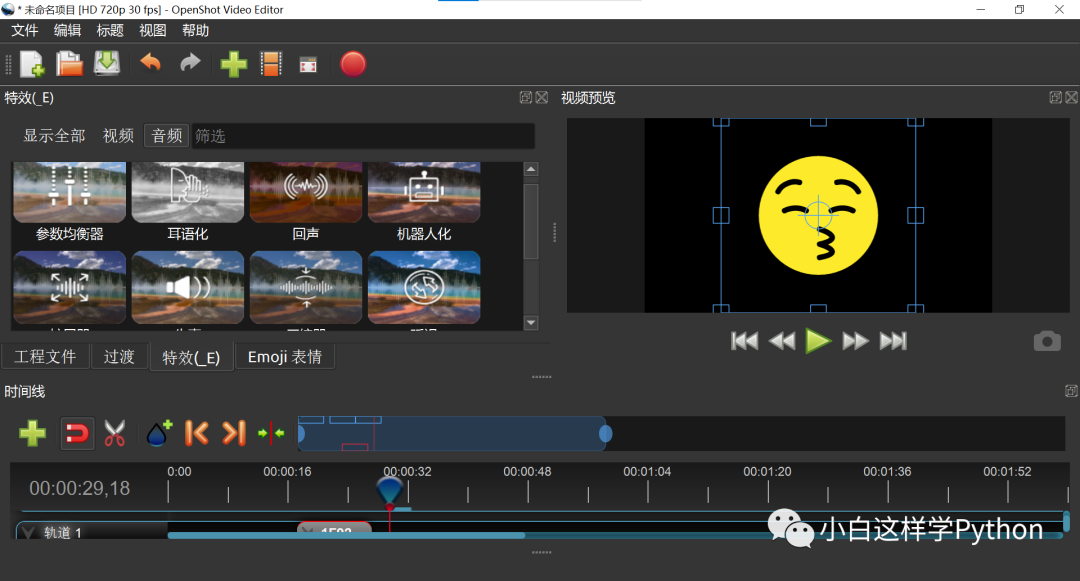Screen dimensions: 1080x581
Task: Switch to the Emoji 表情 tab
Action: (x=284, y=357)
